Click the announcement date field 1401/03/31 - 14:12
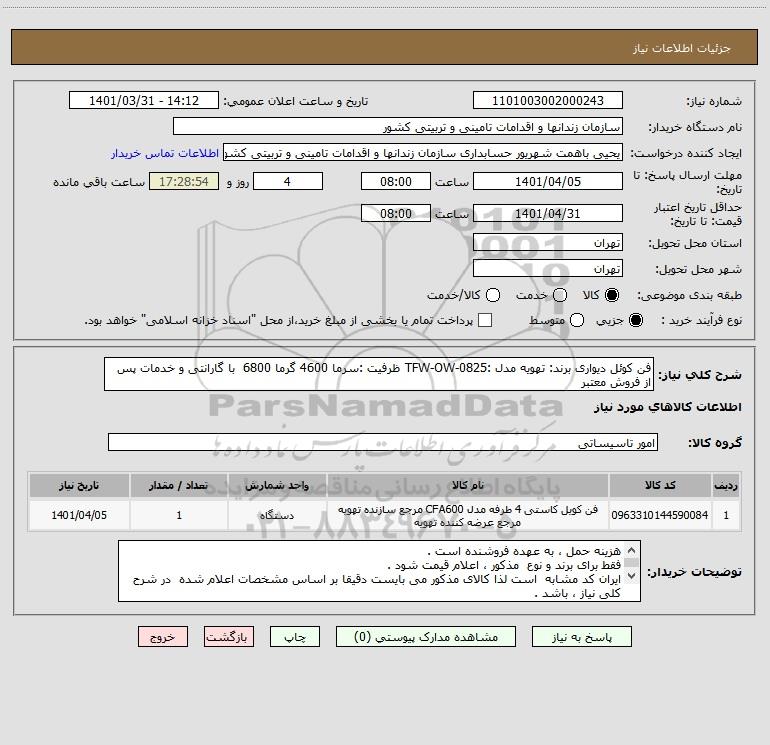The image size is (770, 745). coord(144,101)
